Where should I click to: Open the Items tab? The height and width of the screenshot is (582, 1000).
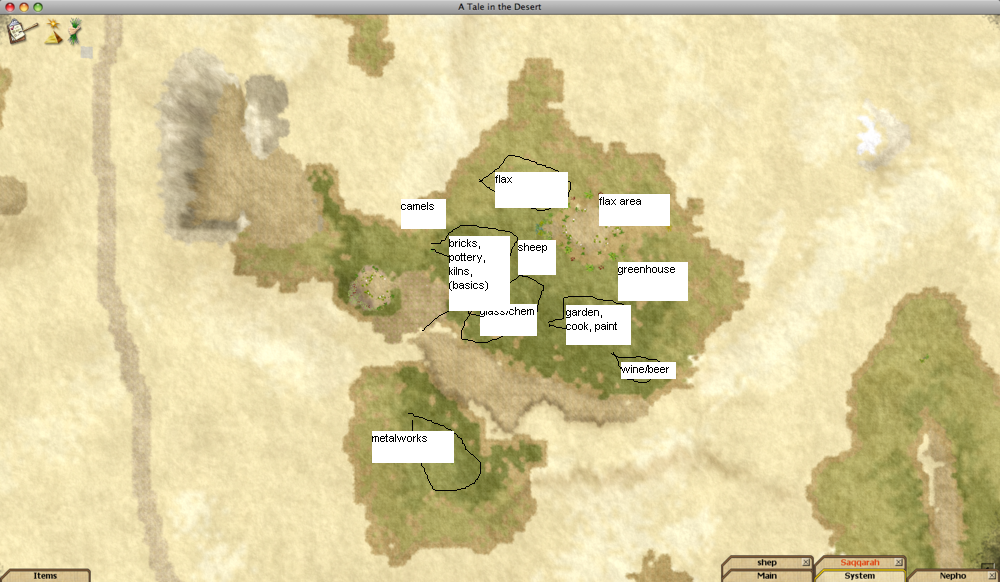[45, 576]
